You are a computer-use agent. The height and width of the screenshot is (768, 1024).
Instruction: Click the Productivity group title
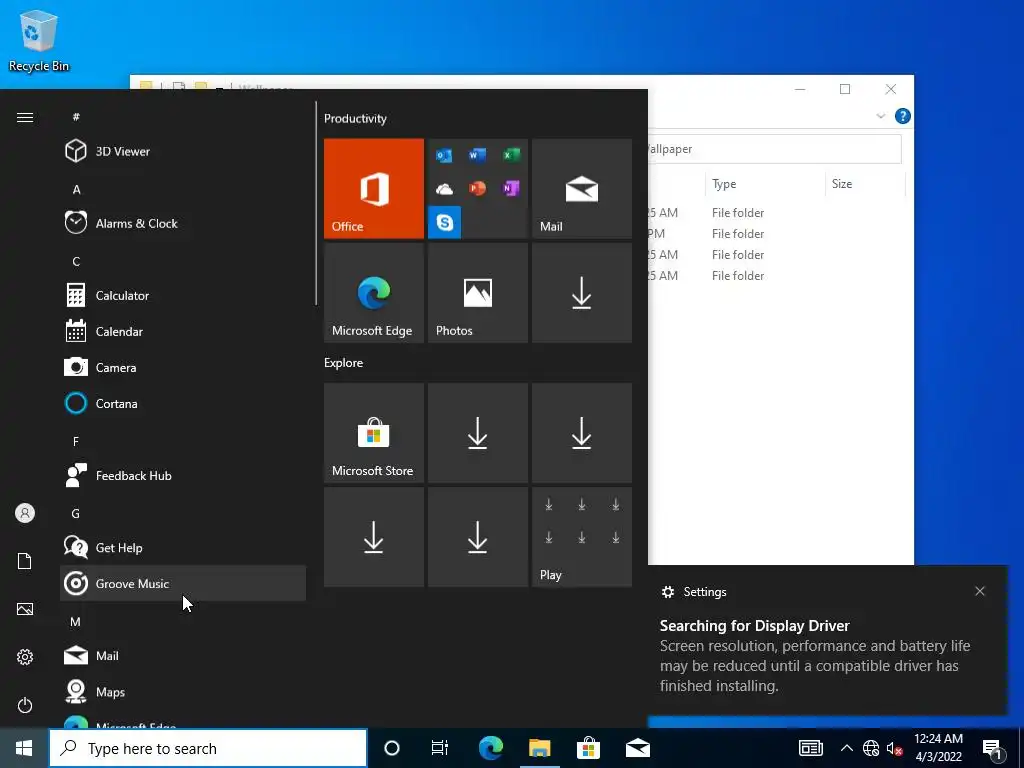(x=355, y=118)
